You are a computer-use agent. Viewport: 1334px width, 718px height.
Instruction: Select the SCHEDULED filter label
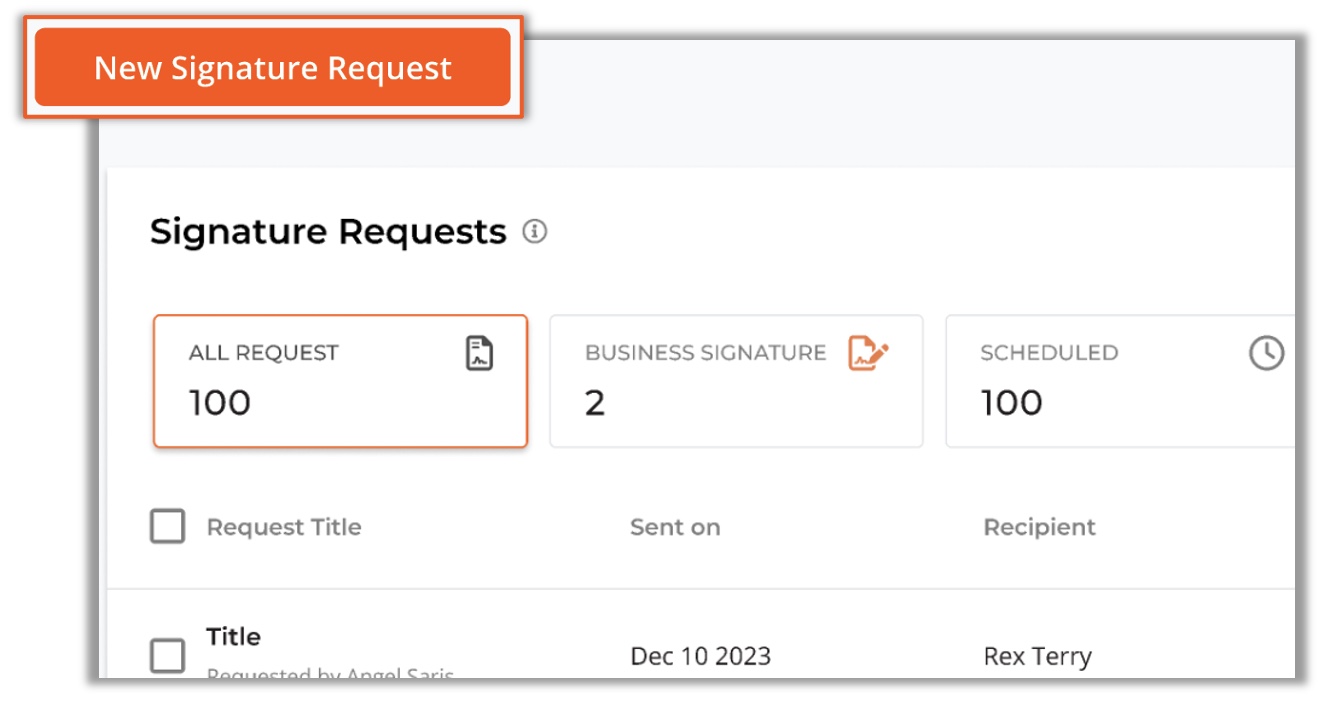(x=1049, y=353)
